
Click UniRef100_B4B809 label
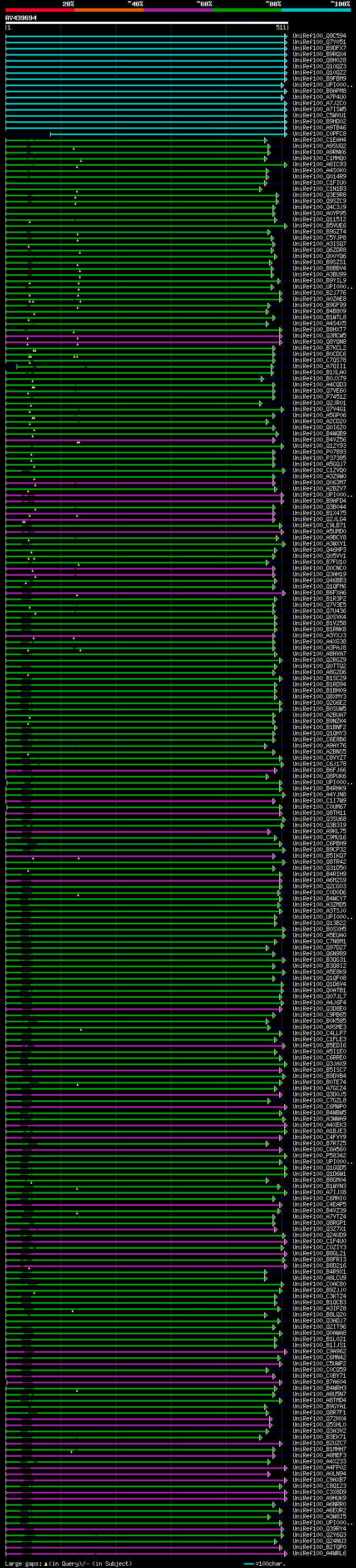coord(319,311)
